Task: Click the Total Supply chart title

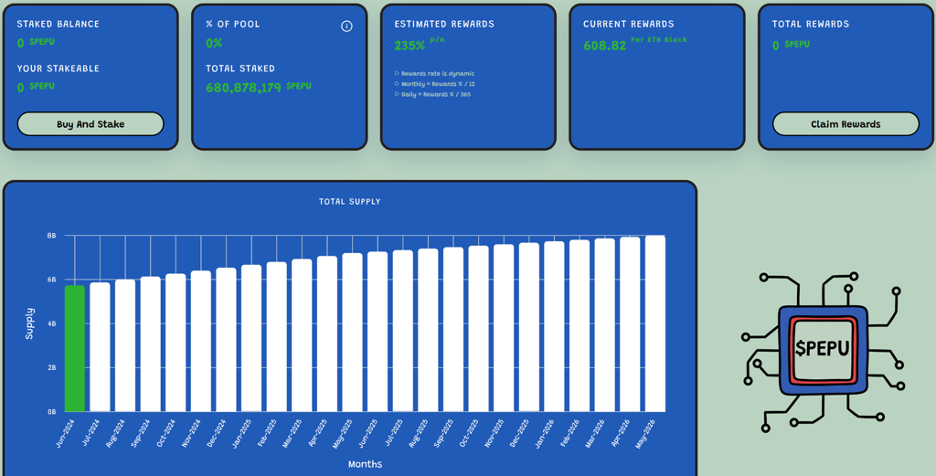Action: [x=349, y=201]
